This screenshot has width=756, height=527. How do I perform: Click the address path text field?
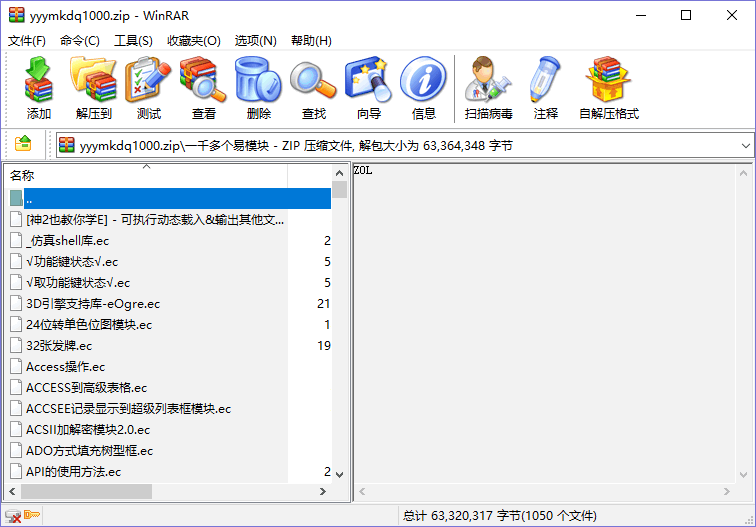(405, 145)
